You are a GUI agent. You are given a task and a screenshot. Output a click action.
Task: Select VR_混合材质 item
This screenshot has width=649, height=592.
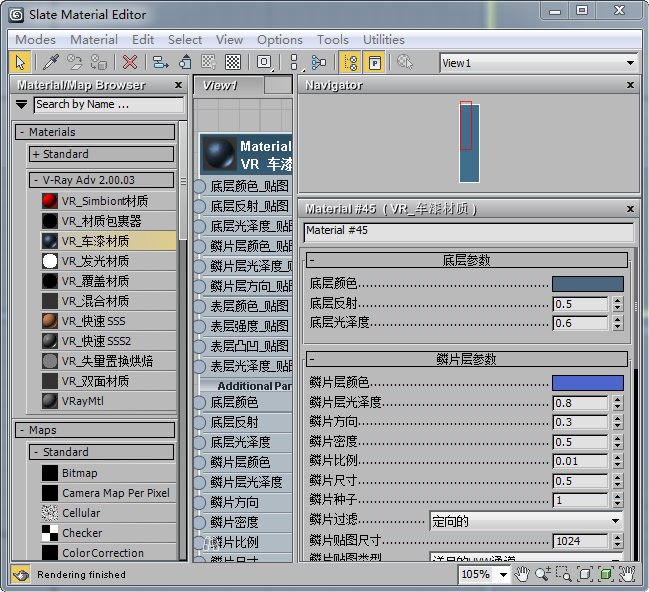coord(108,301)
